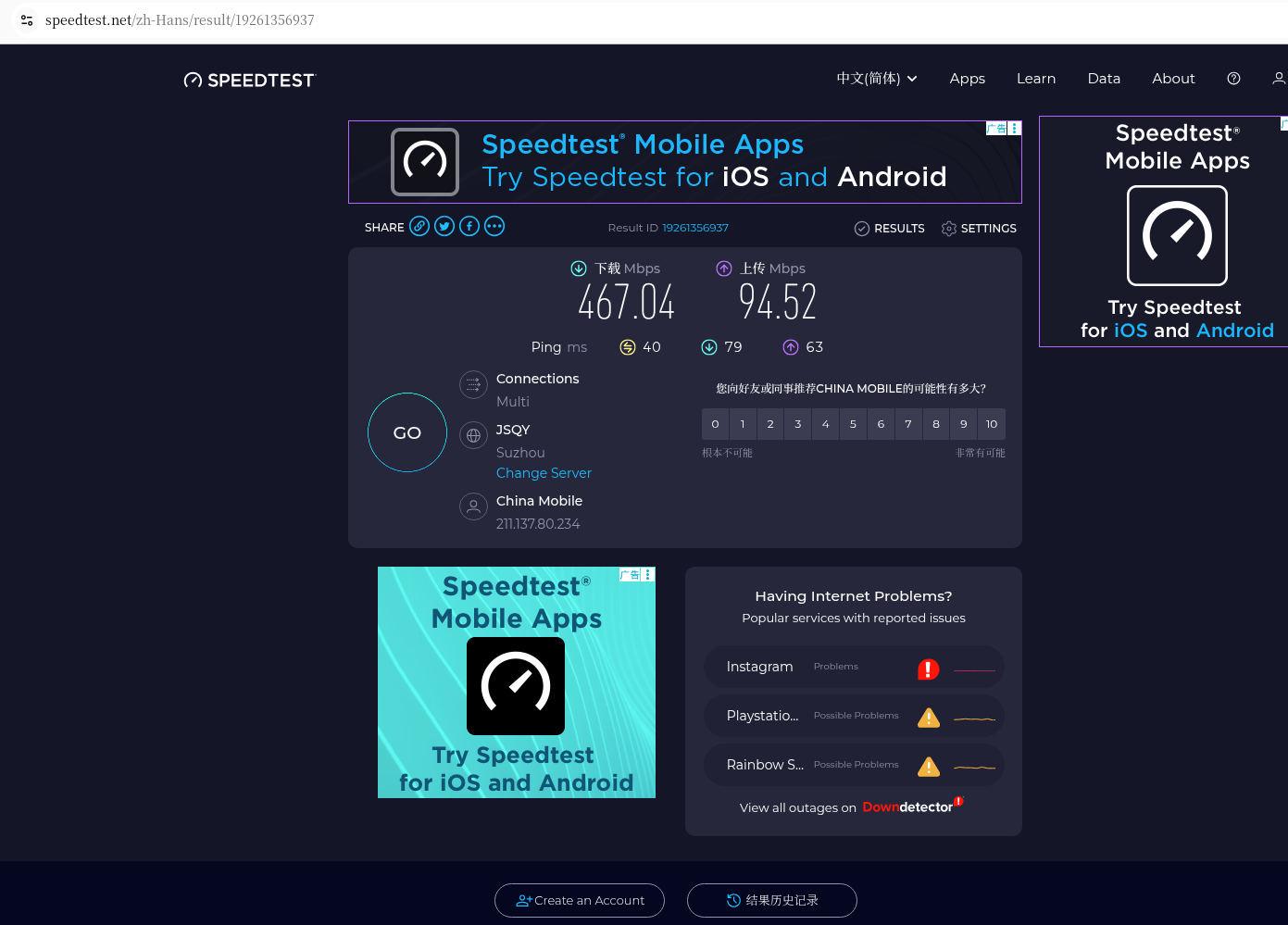This screenshot has width=1288, height=925.
Task: Click the download arrow icon beside 下载 Mbps
Action: [x=579, y=269]
